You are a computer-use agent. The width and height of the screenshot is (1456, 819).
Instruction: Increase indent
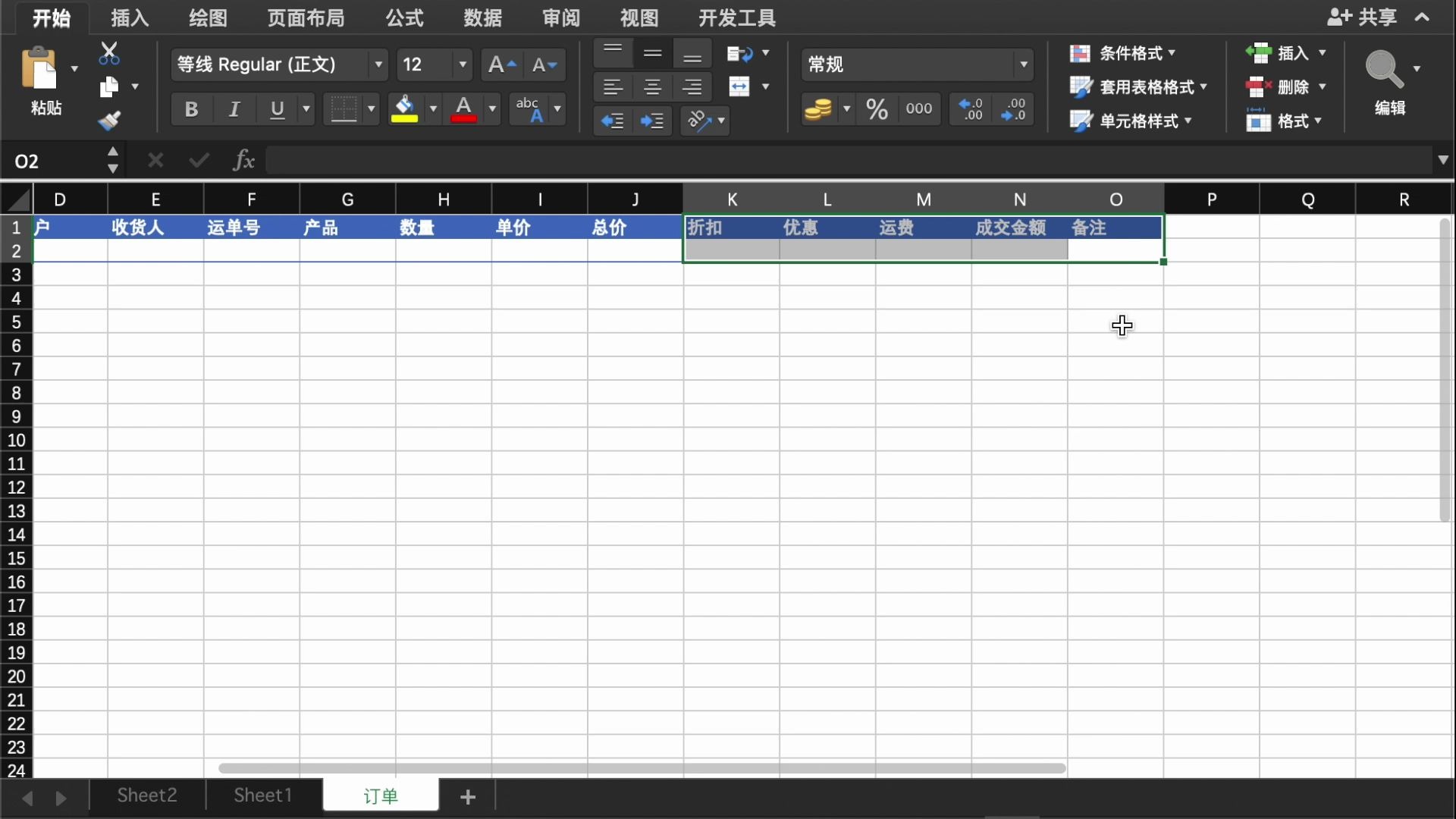pyautogui.click(x=652, y=121)
